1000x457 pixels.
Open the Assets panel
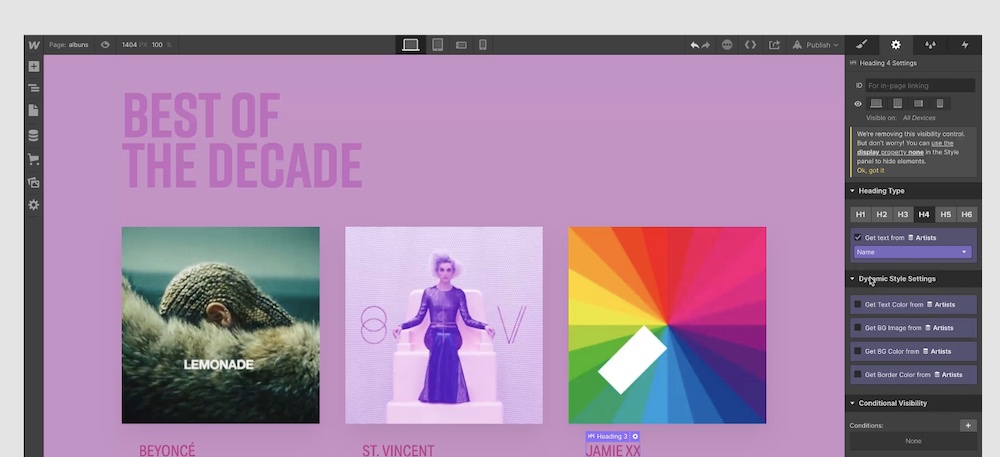coord(34,182)
